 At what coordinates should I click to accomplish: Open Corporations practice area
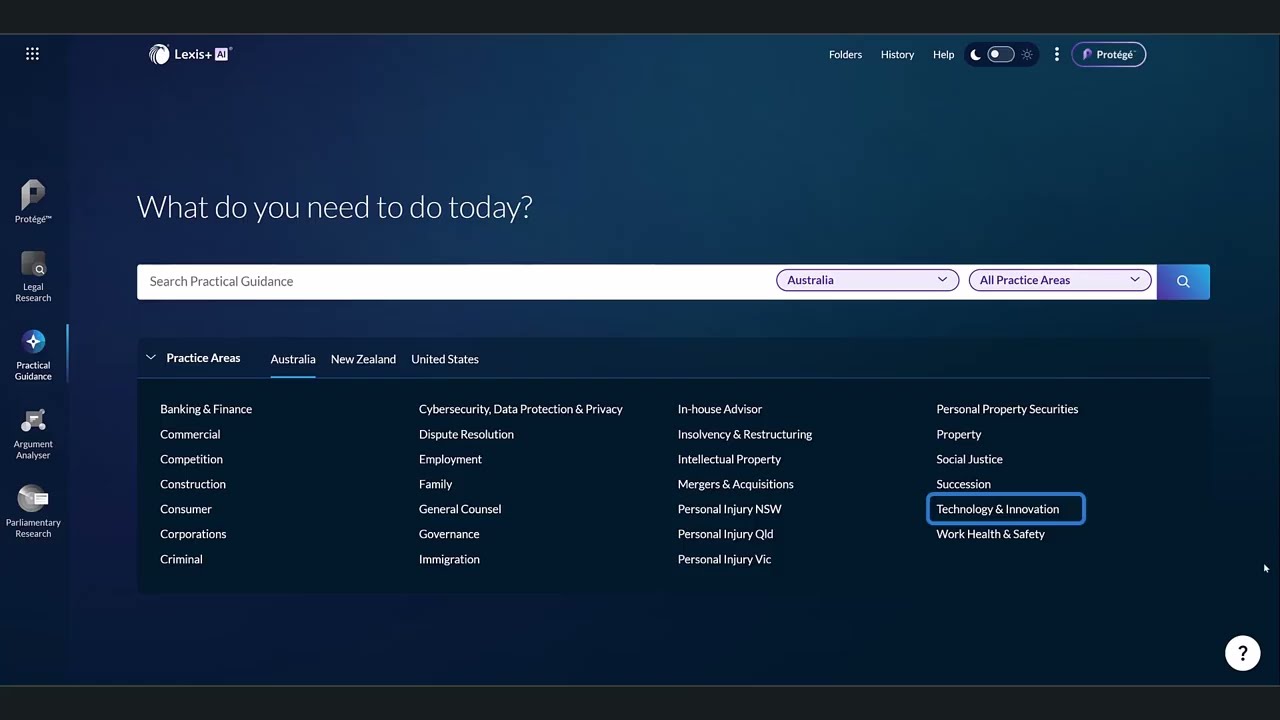click(x=193, y=534)
